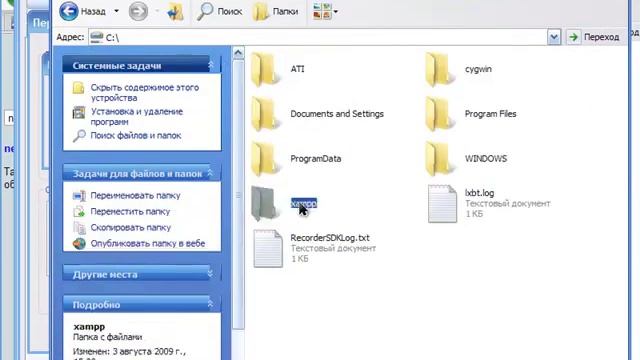This screenshot has height=360, width=640.
Task: Open the Back history dropdown arrow
Action: pos(116,11)
